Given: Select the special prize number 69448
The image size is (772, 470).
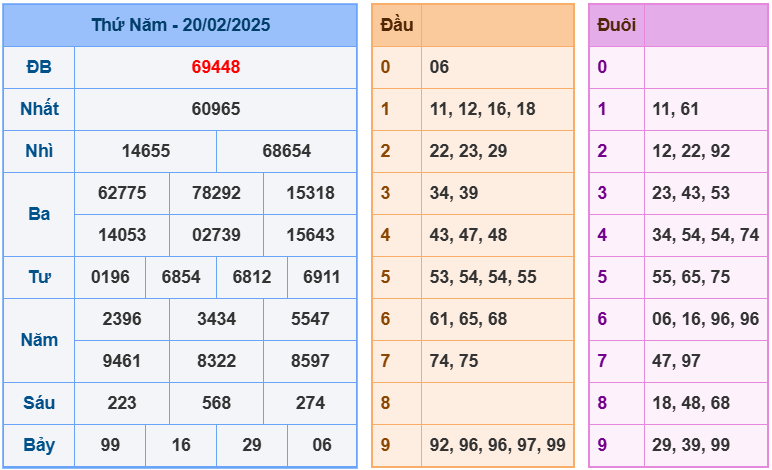Looking at the screenshot, I should [x=215, y=67].
